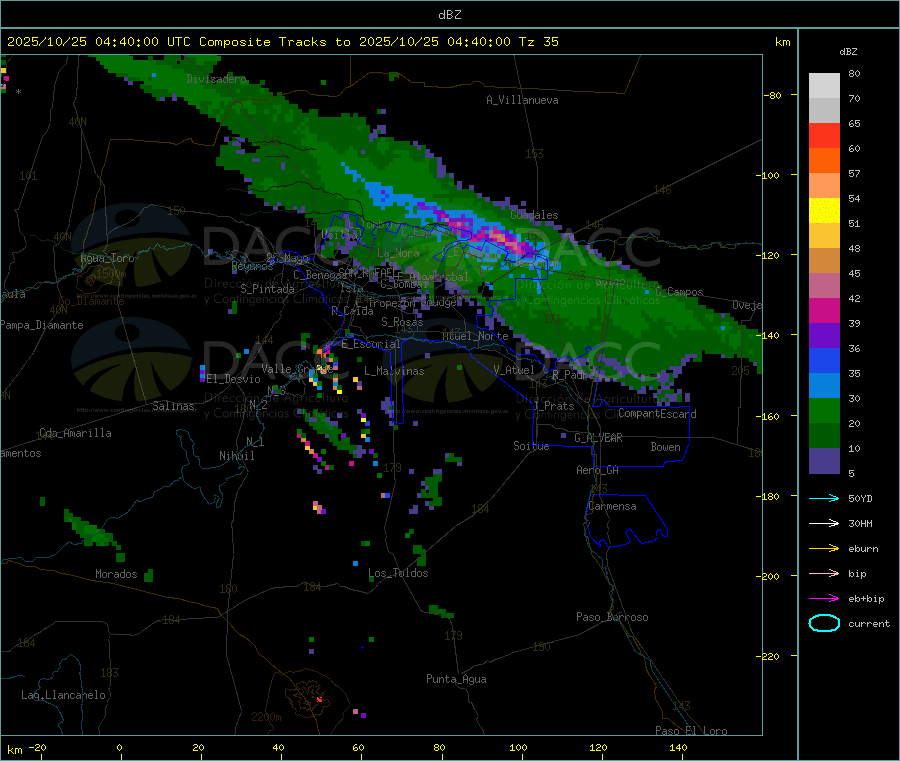Click the 'CompantEscard' map label
The image size is (900, 761).
coord(657,414)
